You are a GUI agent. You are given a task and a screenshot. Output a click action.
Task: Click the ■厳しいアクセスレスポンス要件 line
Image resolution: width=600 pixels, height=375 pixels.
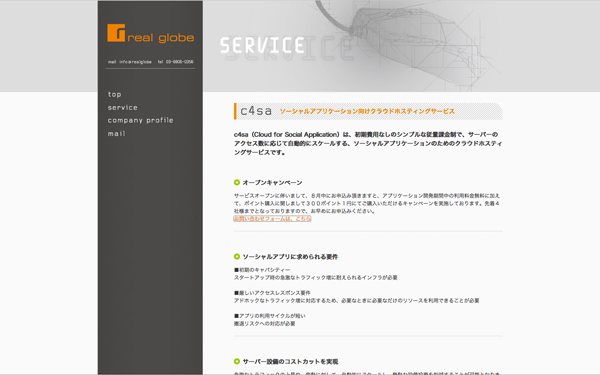tap(272, 293)
